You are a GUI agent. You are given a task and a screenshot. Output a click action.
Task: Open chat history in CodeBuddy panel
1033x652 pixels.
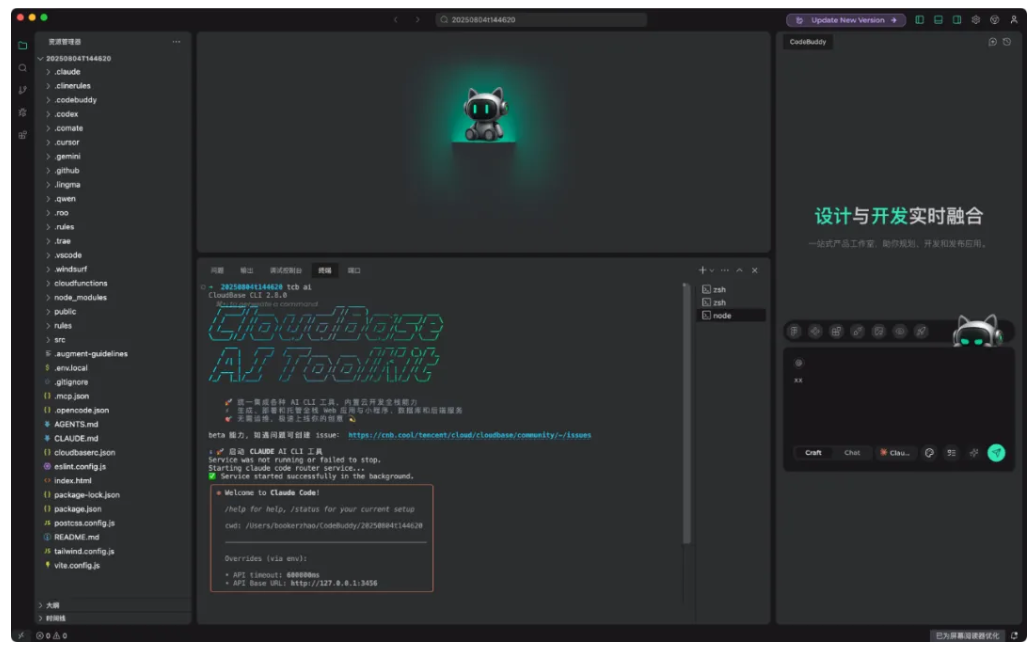point(1007,42)
